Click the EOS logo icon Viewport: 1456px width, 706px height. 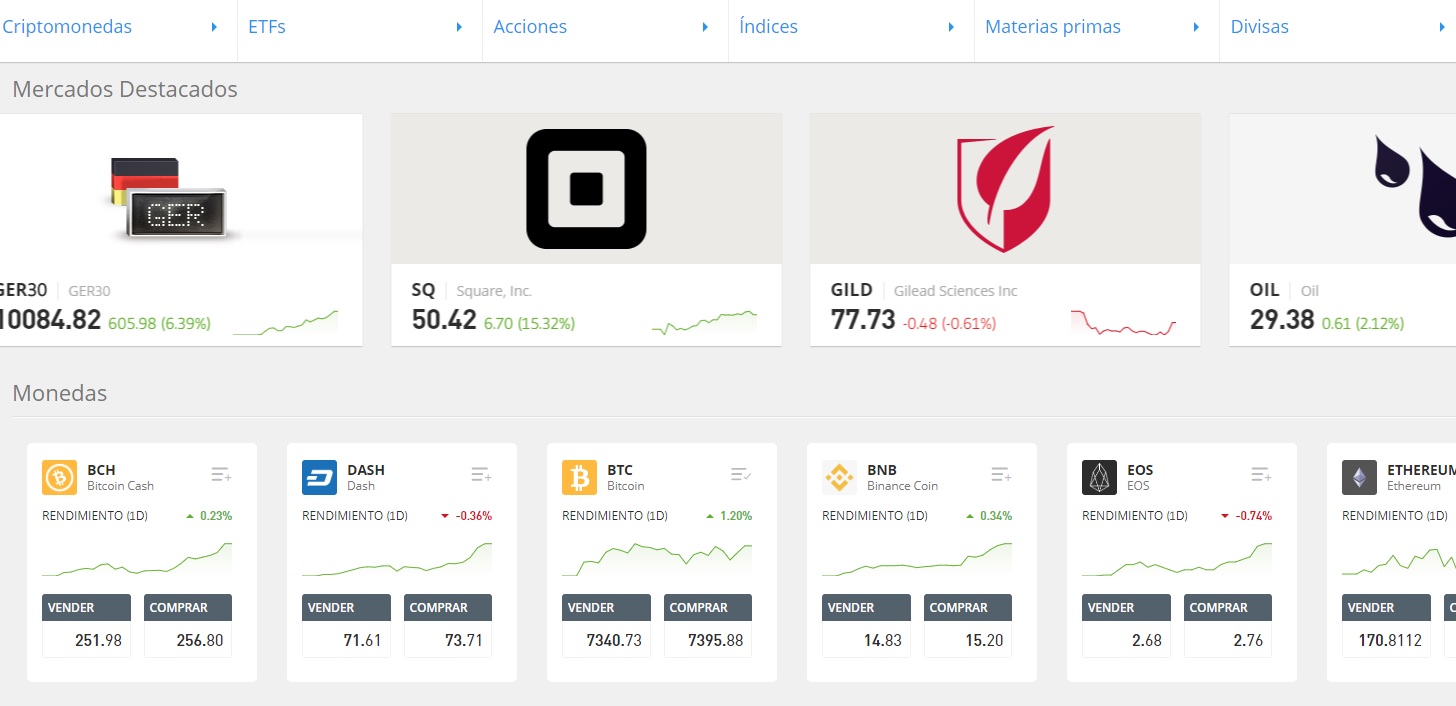point(1099,477)
